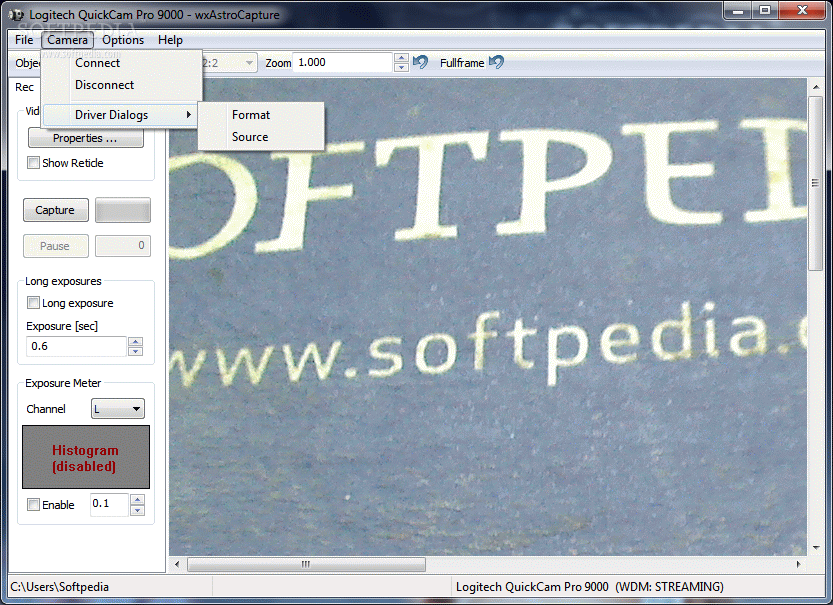Click the Zoom field showing 1.000
The width and height of the screenshot is (833, 605).
343,63
